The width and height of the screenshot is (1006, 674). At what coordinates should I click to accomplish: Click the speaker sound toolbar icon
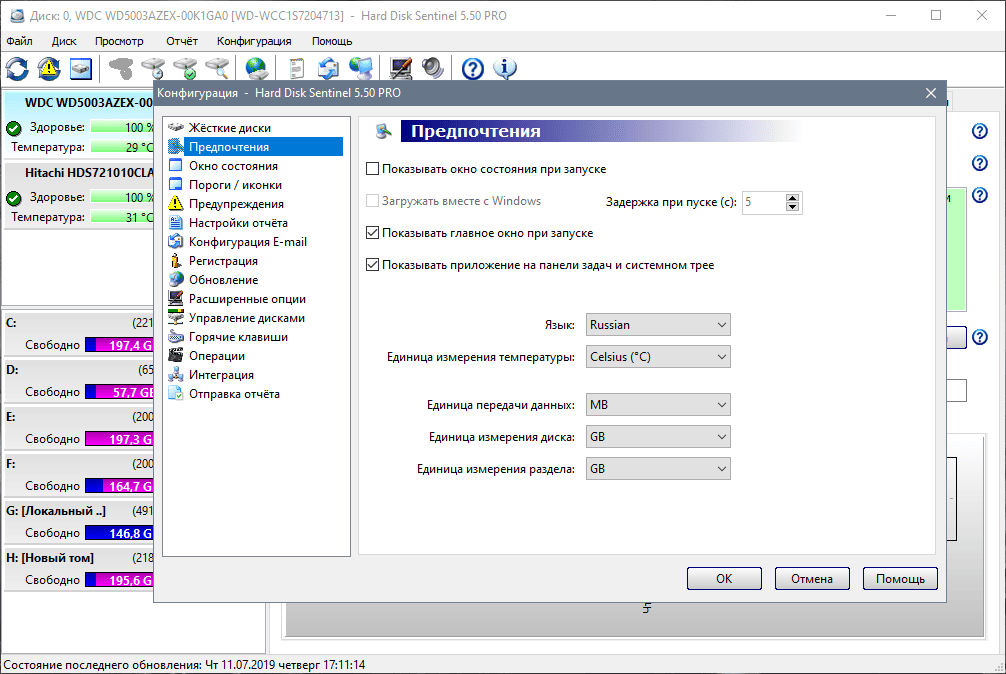pos(433,68)
